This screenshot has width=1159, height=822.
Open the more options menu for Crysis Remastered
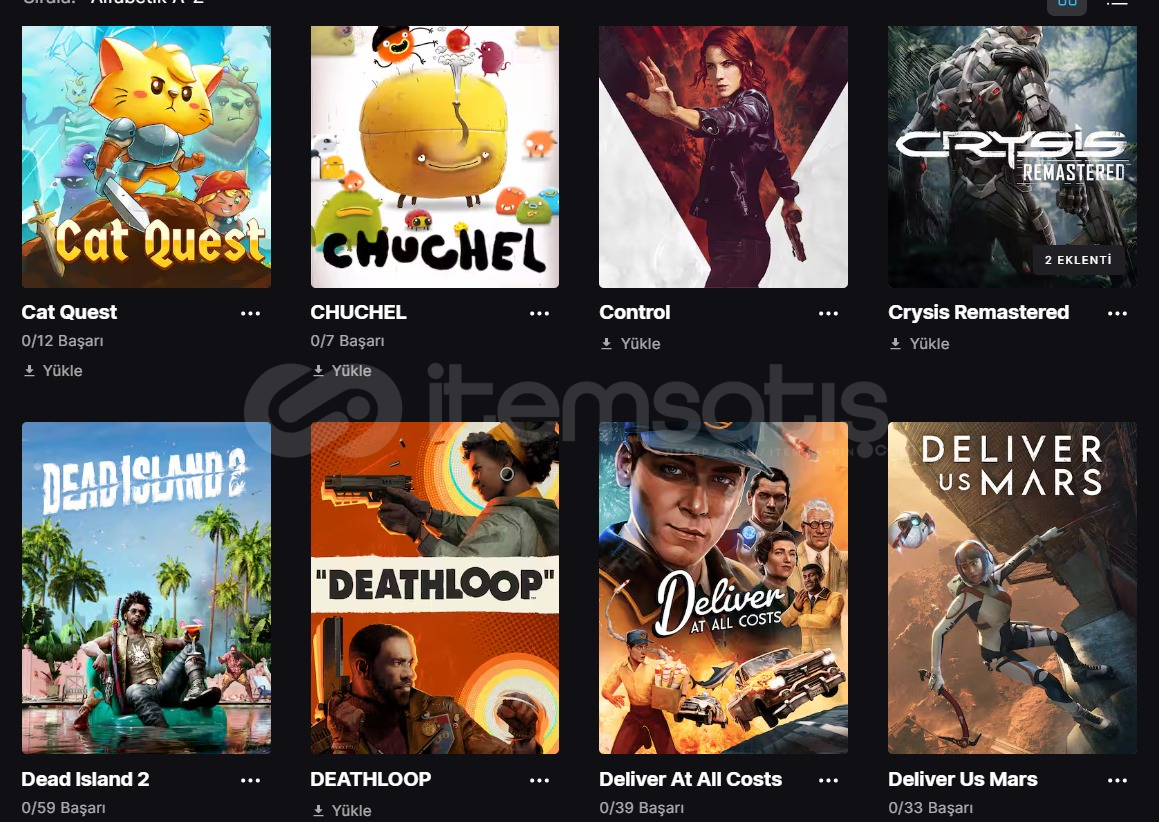coord(1118,313)
